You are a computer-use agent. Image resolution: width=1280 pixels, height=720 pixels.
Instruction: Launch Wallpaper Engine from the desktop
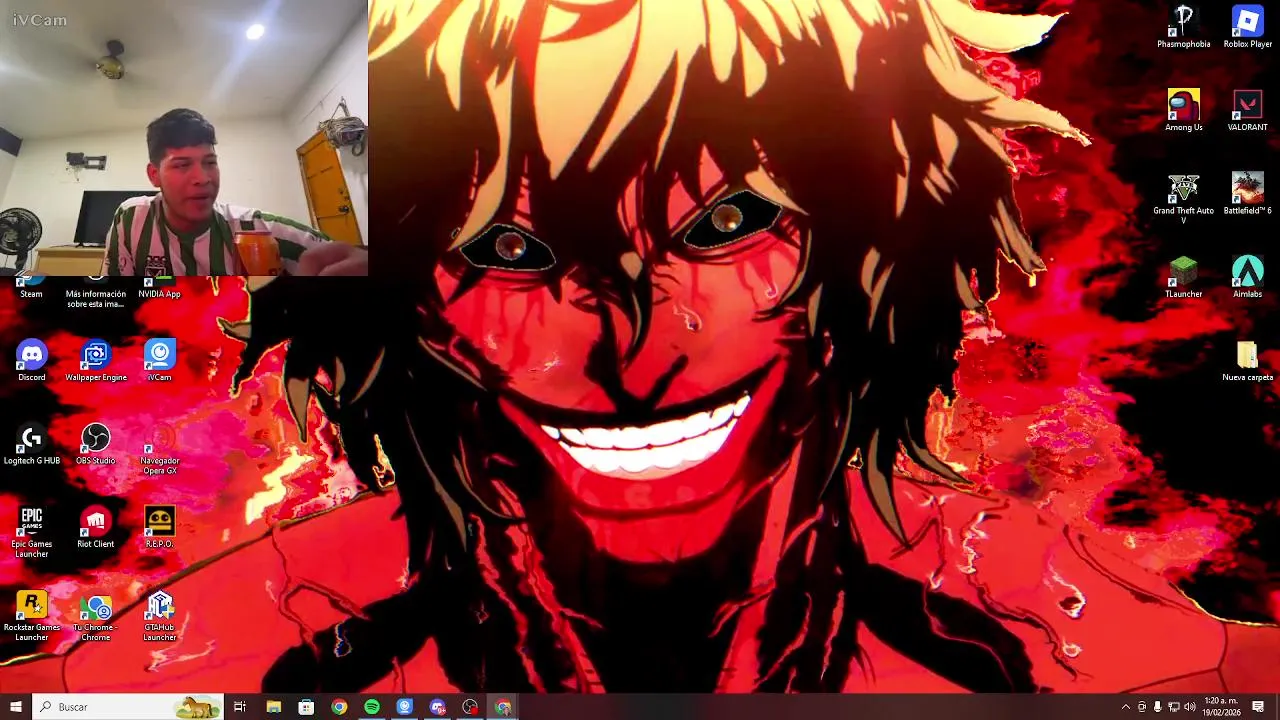coord(96,361)
